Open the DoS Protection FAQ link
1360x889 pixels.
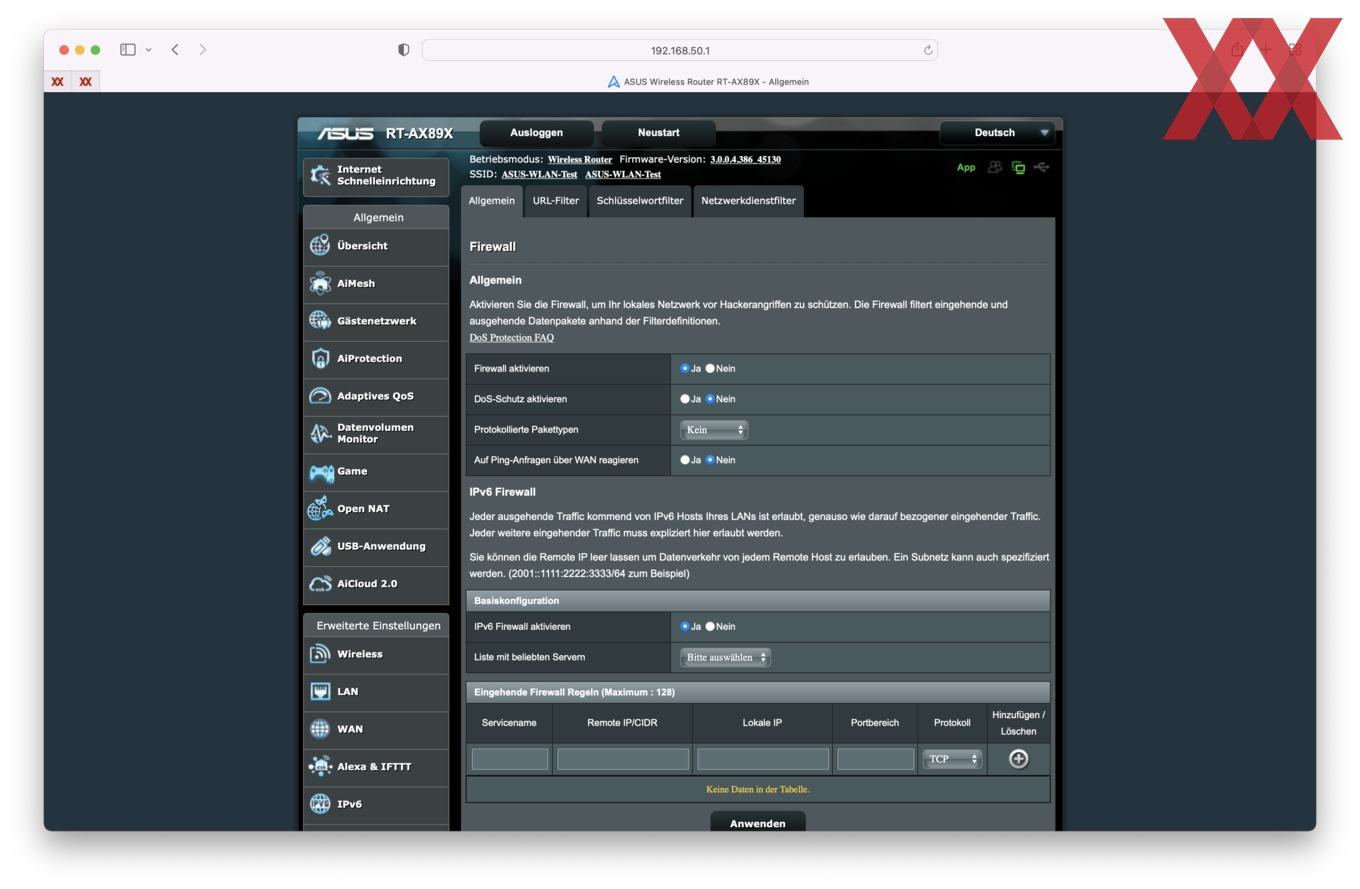[x=511, y=338]
